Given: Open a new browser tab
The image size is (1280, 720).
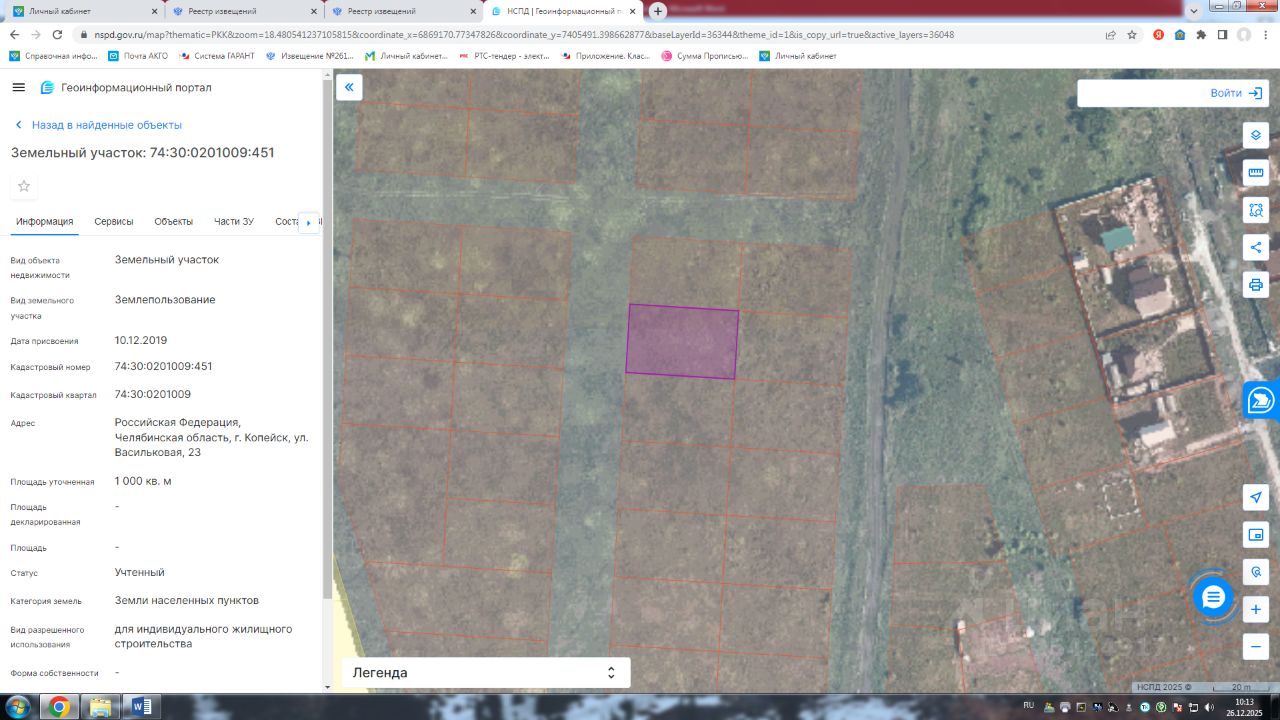Looking at the screenshot, I should pyautogui.click(x=658, y=11).
